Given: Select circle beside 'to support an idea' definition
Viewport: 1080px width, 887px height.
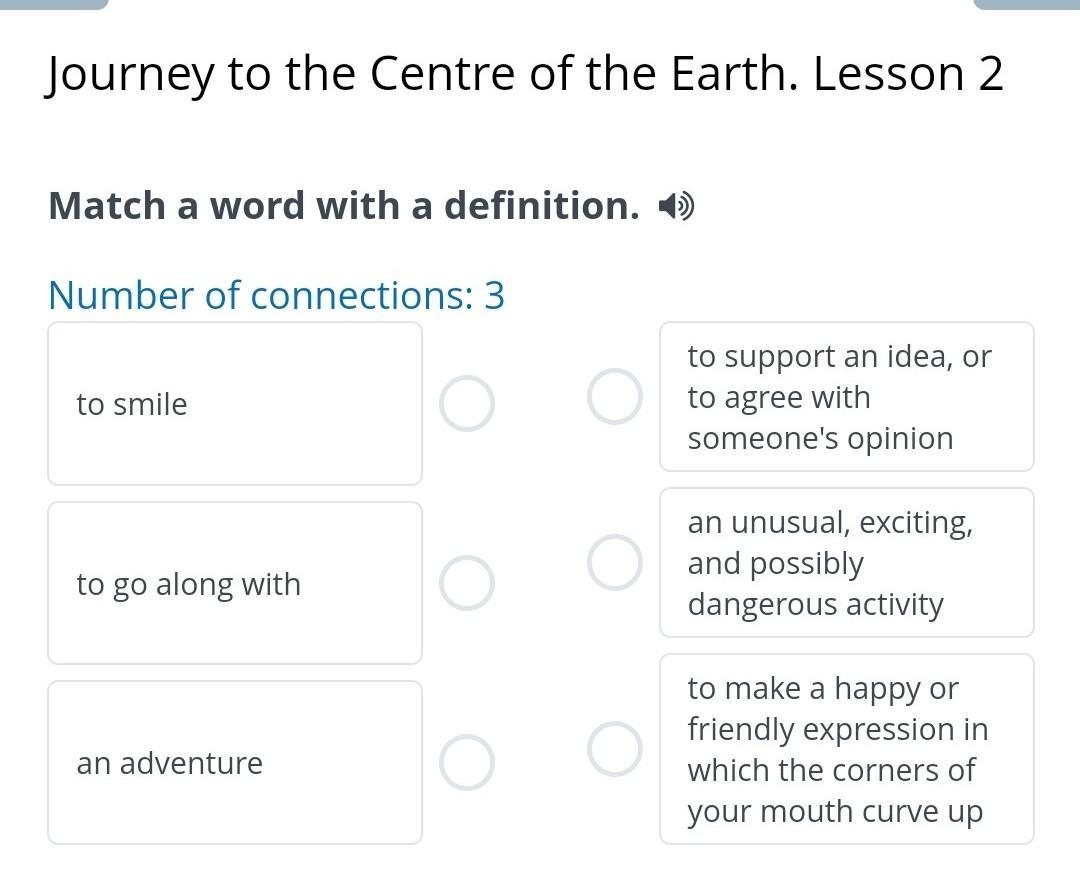Looking at the screenshot, I should [x=615, y=397].
